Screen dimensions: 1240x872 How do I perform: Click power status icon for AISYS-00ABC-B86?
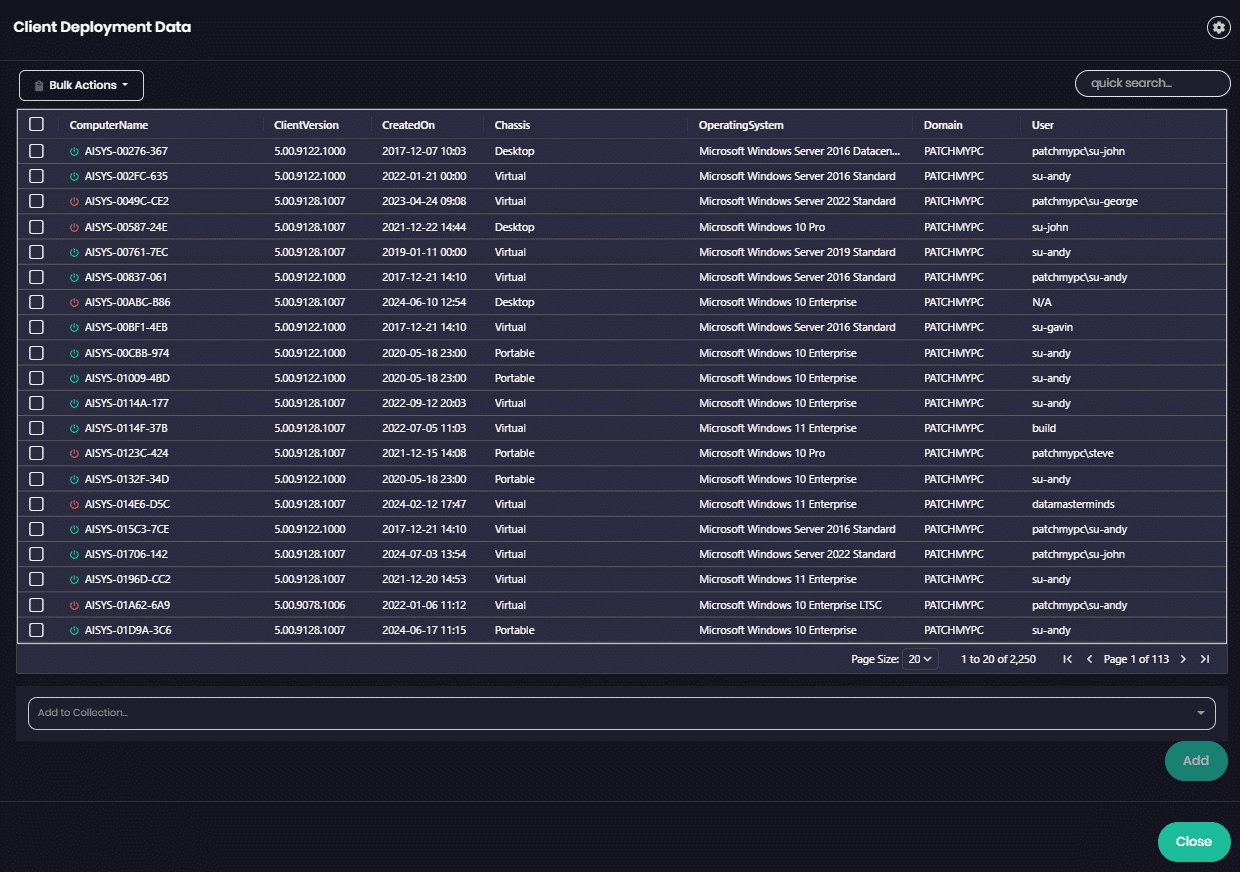click(74, 302)
